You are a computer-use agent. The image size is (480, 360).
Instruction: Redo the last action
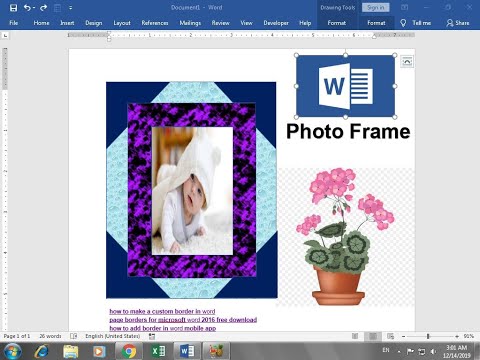43,7
